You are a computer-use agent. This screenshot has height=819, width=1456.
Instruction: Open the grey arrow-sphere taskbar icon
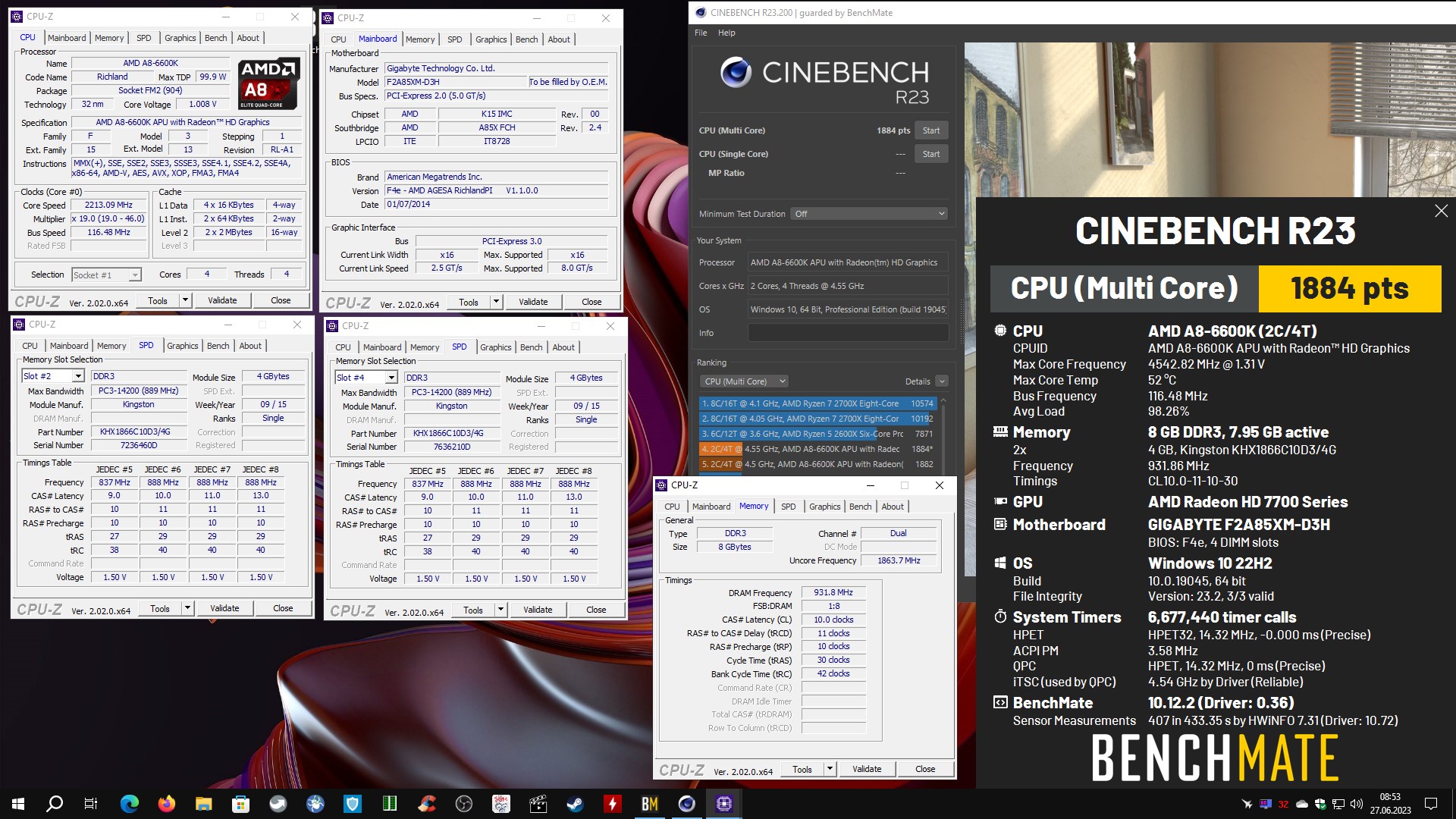[278, 804]
